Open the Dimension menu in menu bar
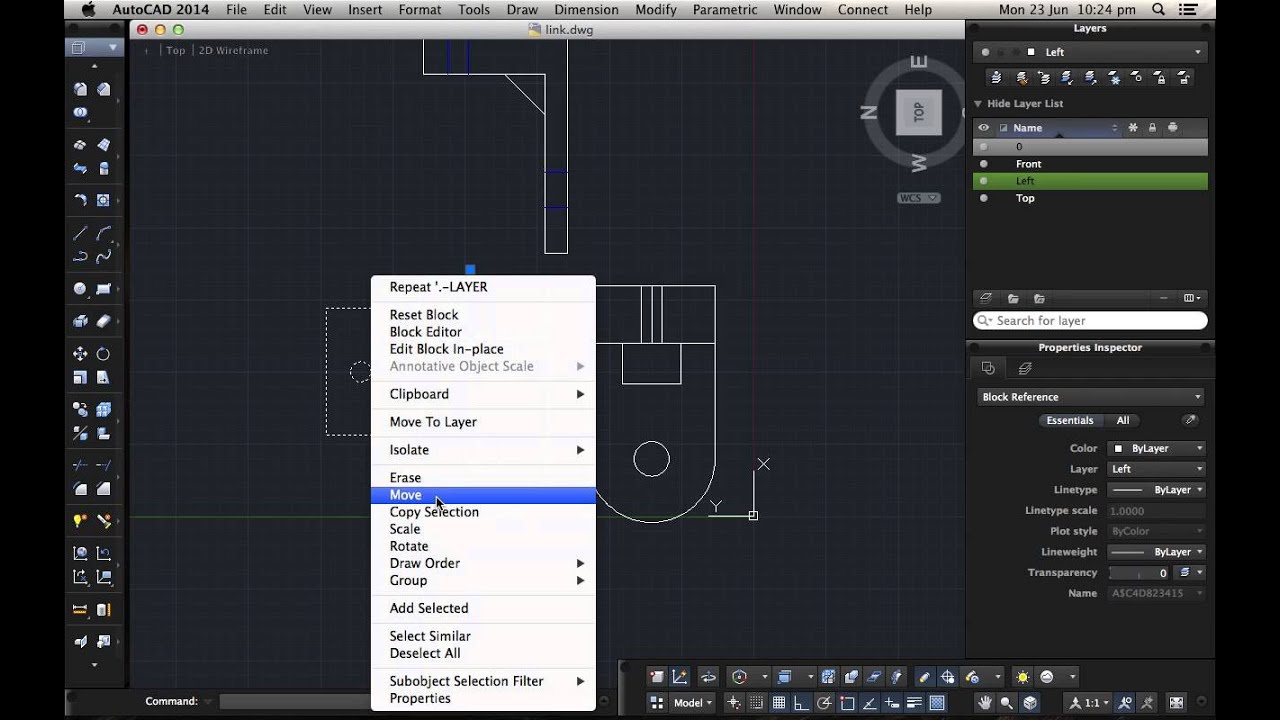The width and height of the screenshot is (1280, 720). 586,10
